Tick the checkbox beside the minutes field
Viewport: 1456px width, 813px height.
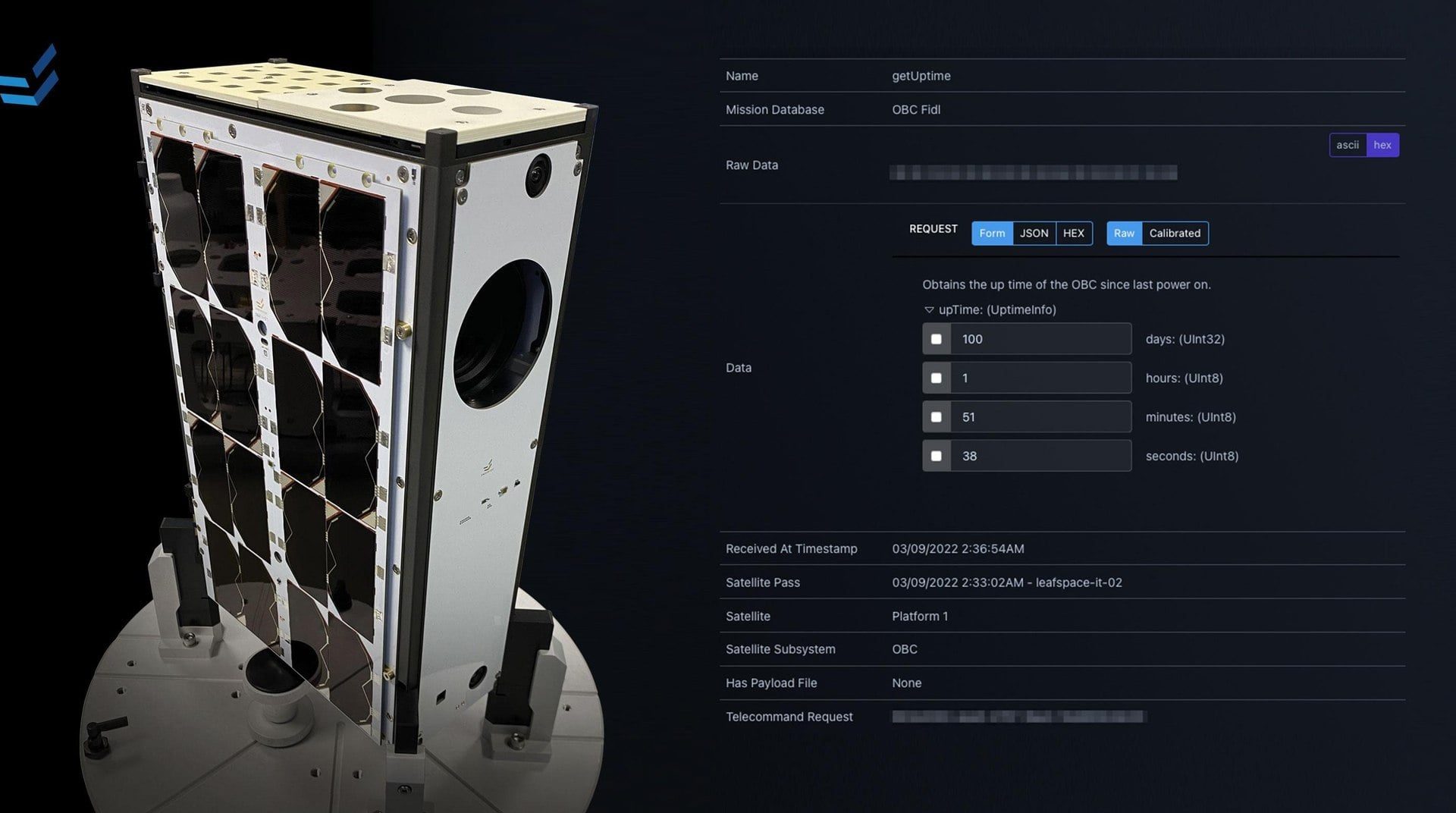937,417
